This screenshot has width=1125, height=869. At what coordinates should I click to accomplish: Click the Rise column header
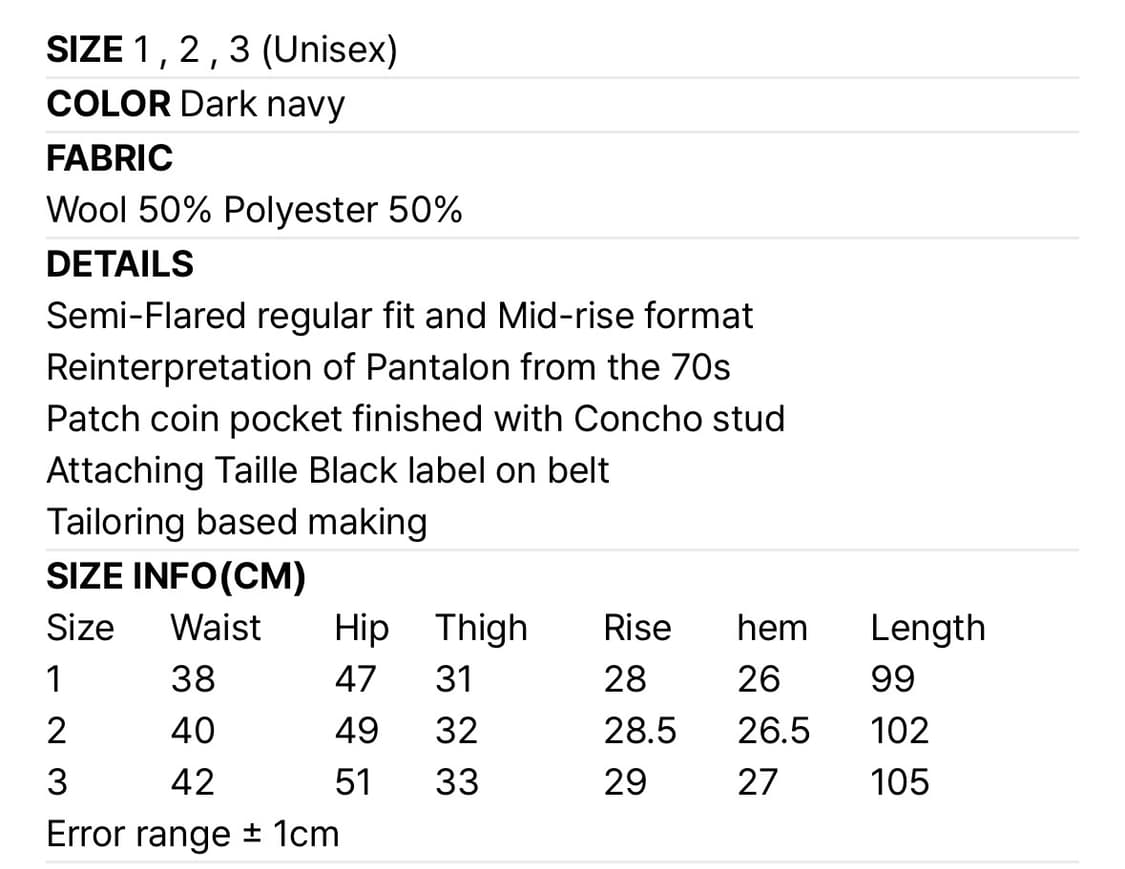click(637, 628)
